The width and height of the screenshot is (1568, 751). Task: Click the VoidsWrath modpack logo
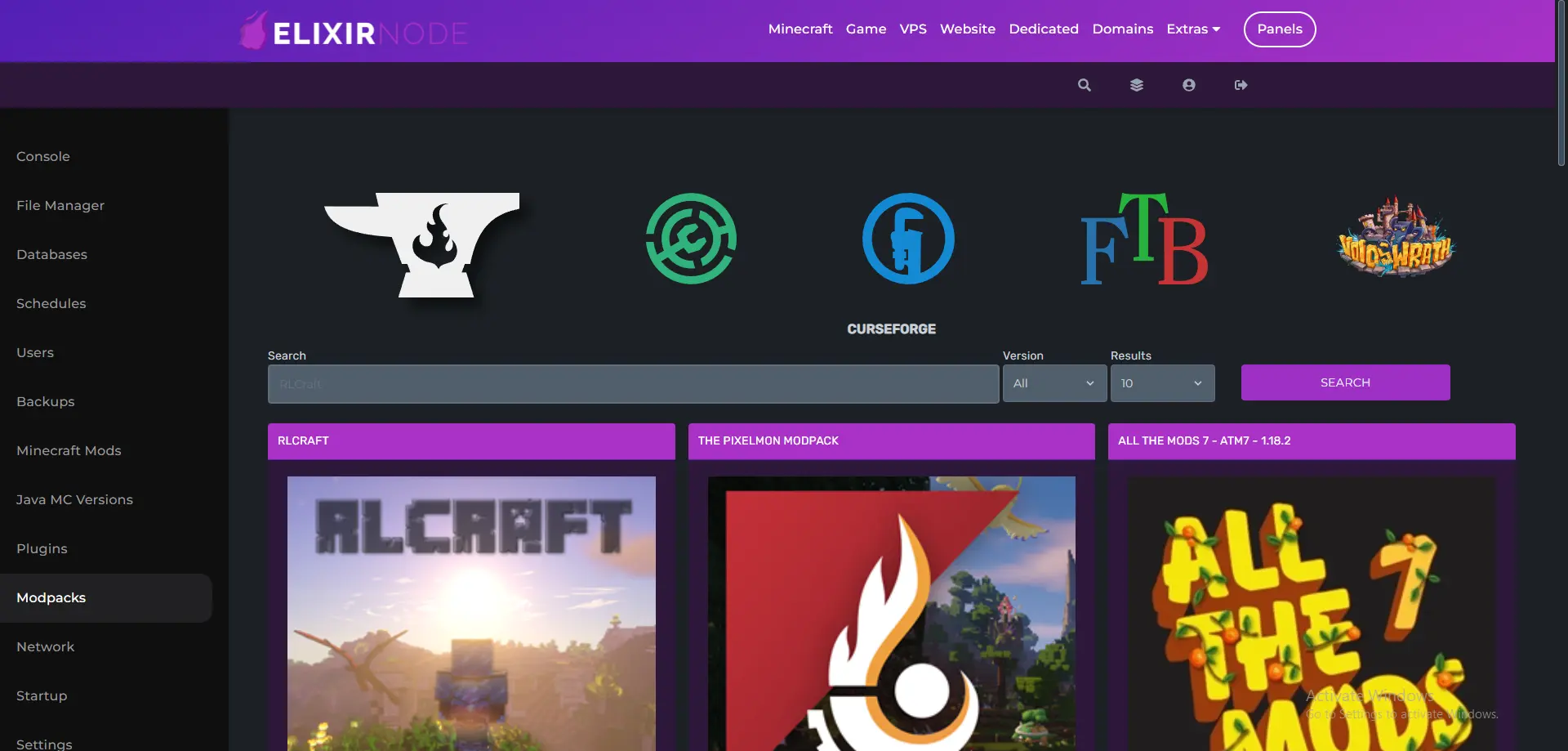pos(1394,239)
